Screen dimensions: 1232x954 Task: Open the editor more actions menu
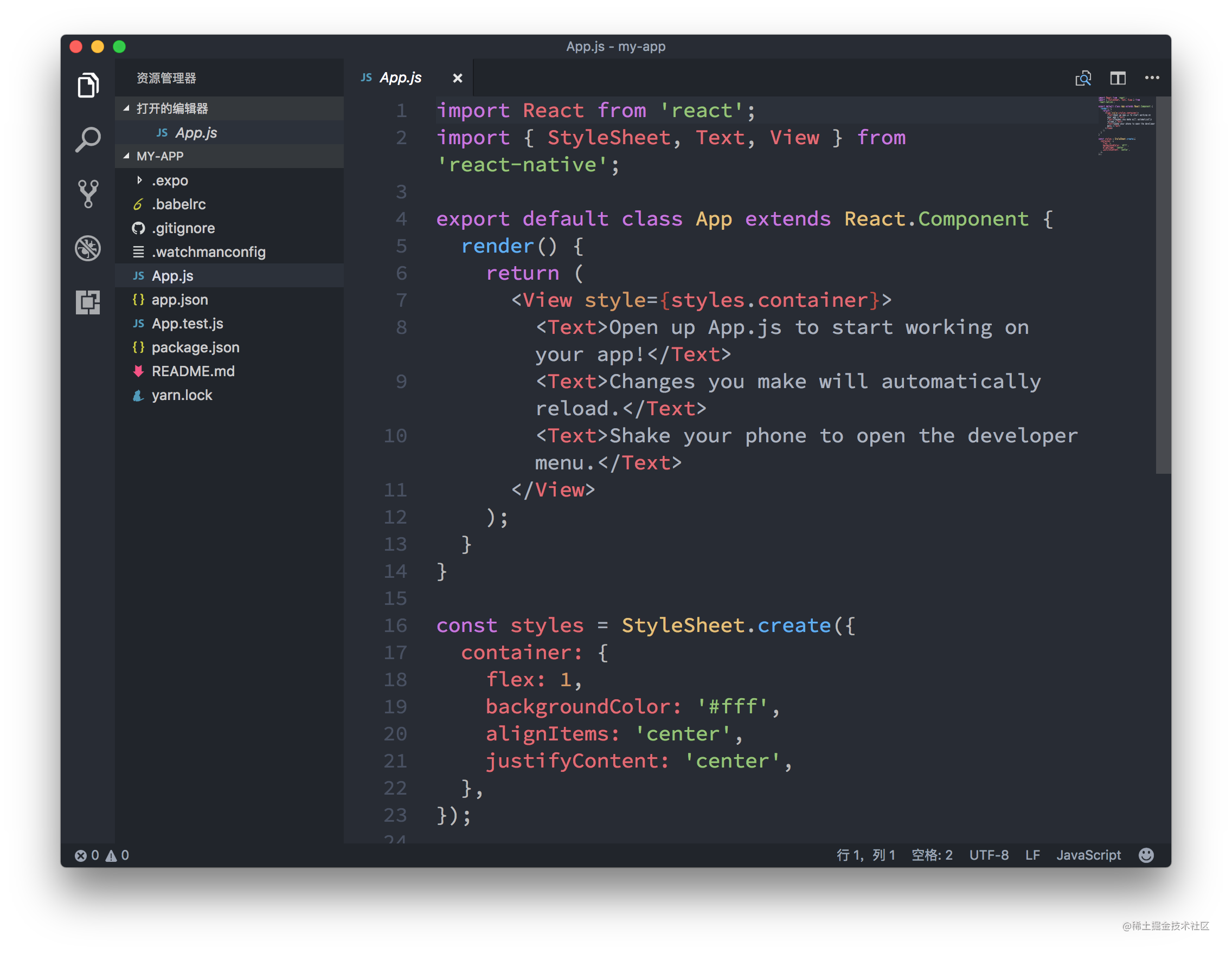[x=1152, y=78]
